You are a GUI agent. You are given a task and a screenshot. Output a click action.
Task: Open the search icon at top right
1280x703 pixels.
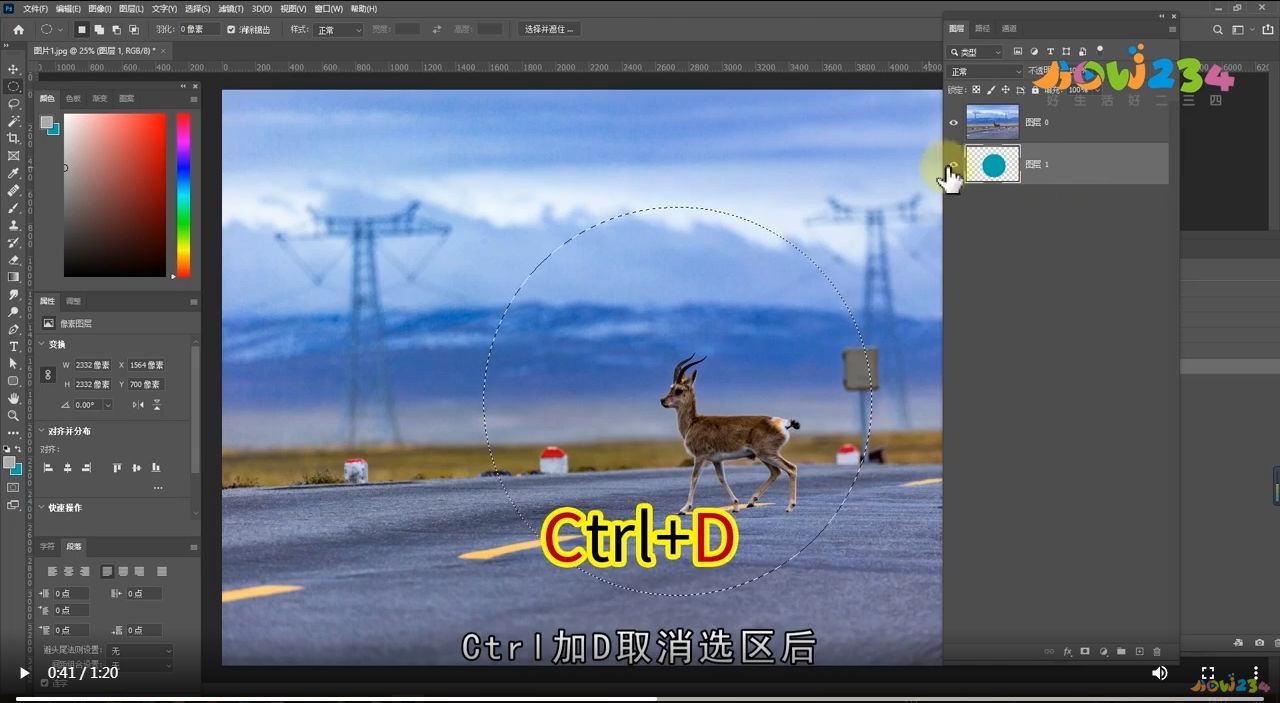click(x=1217, y=30)
